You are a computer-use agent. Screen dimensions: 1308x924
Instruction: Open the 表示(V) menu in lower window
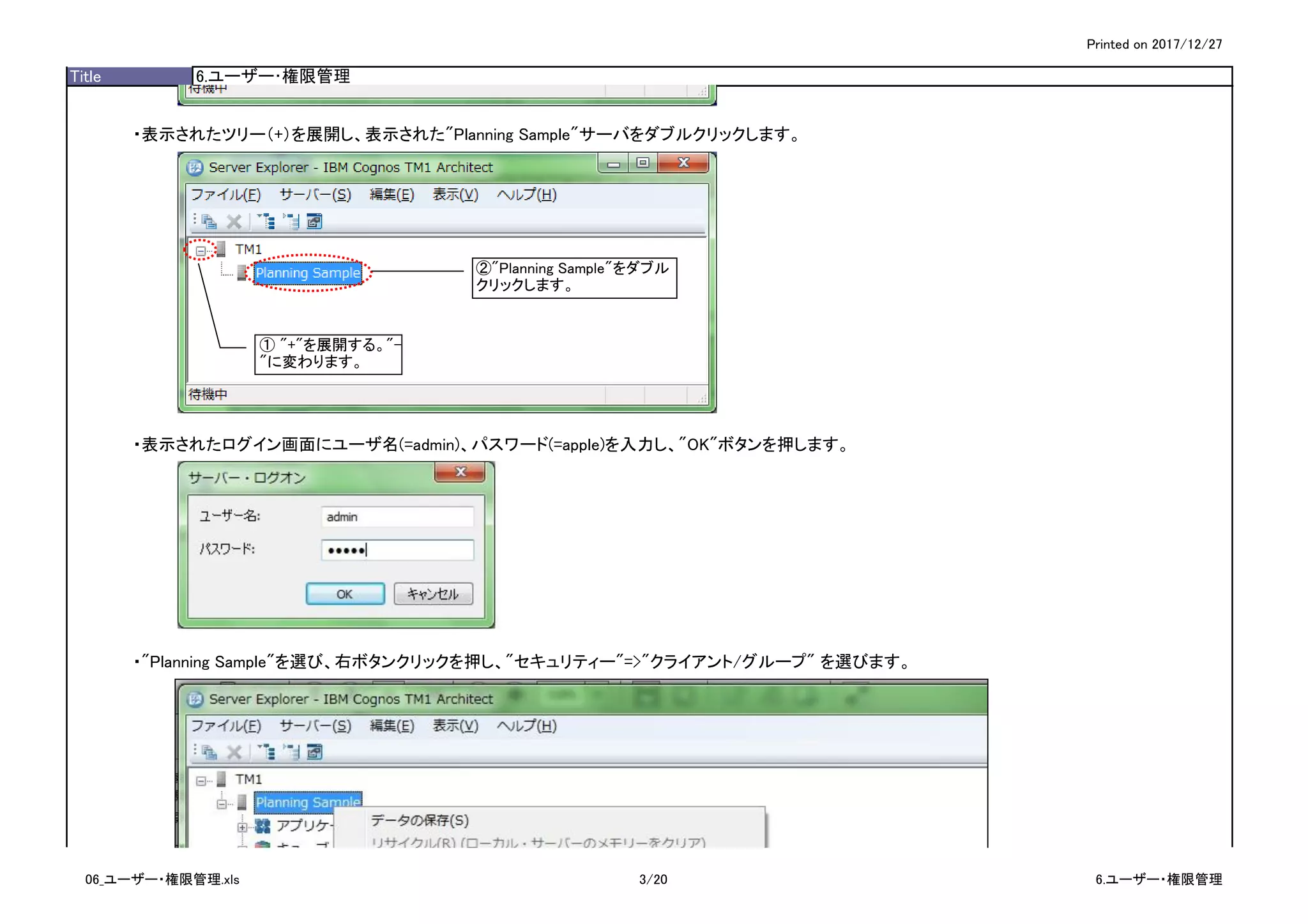coord(455,726)
